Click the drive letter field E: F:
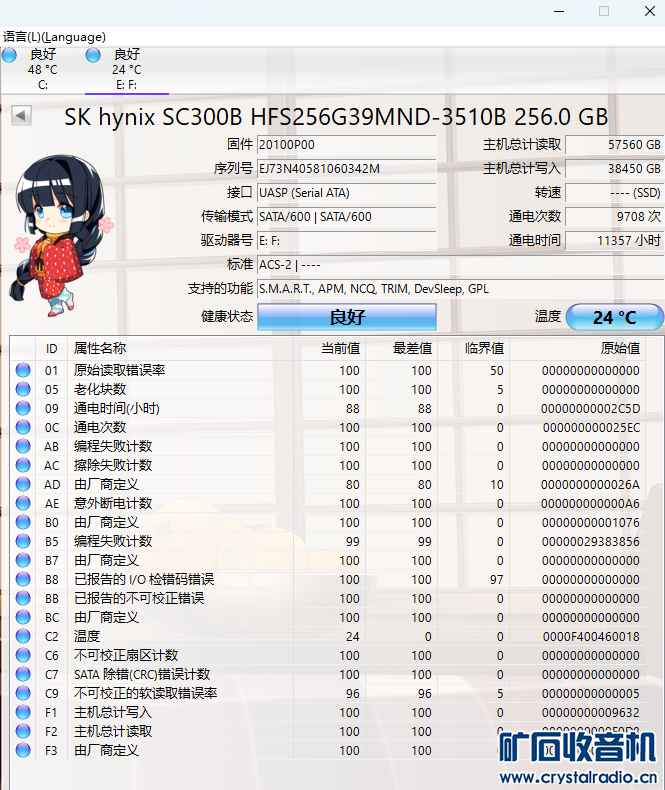665x790 pixels. point(347,241)
